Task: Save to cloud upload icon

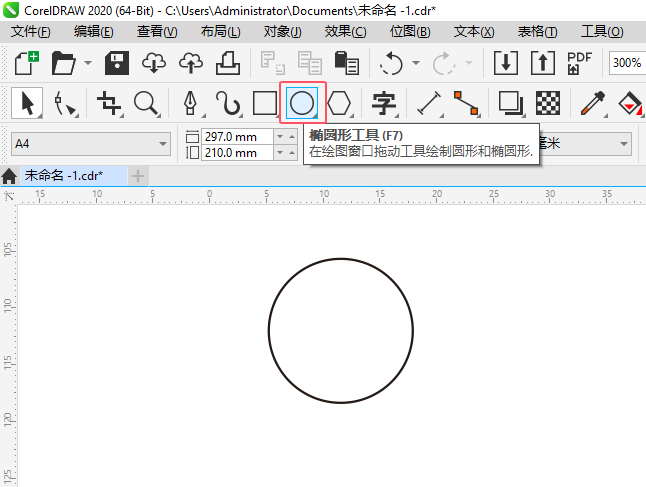Action: (x=191, y=63)
